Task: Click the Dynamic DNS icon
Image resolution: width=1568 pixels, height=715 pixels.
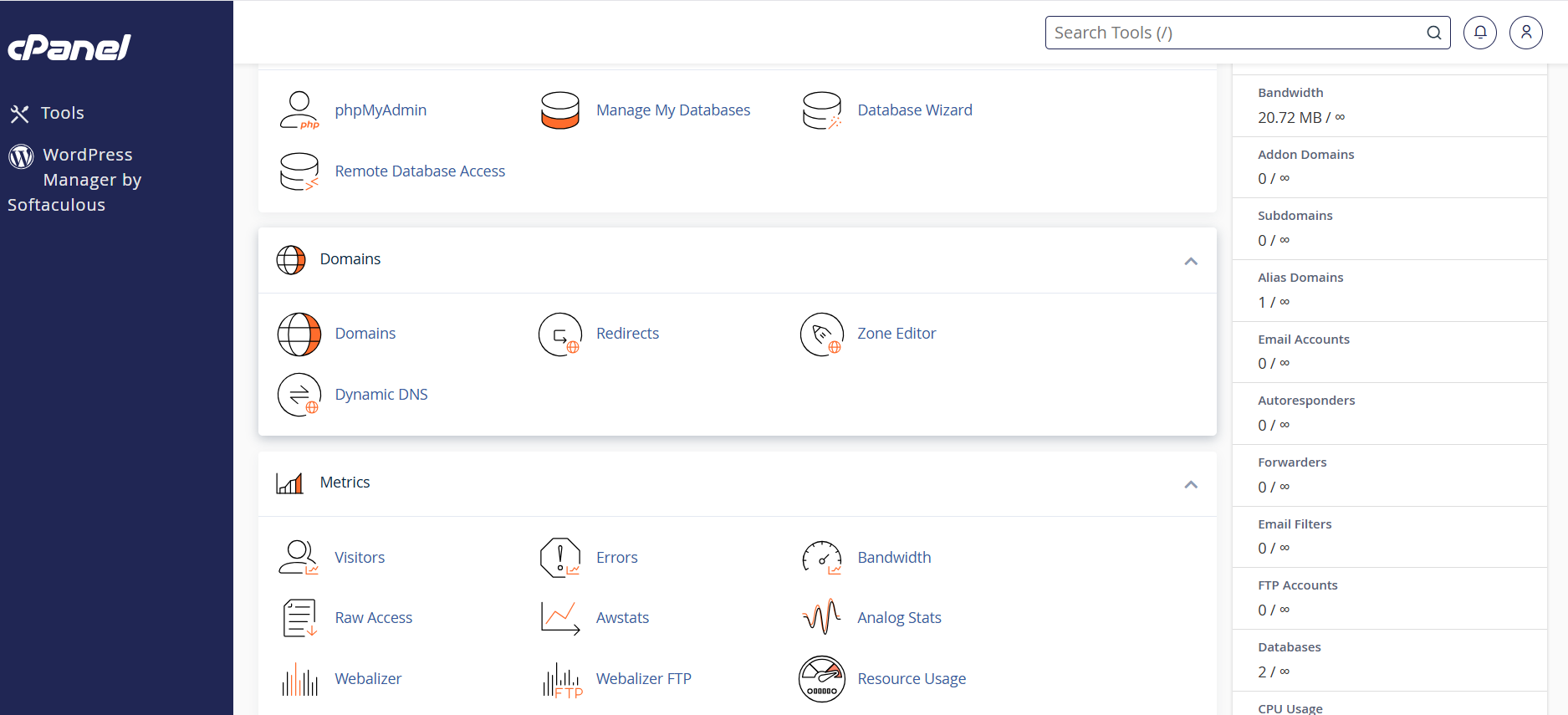Action: [x=299, y=395]
